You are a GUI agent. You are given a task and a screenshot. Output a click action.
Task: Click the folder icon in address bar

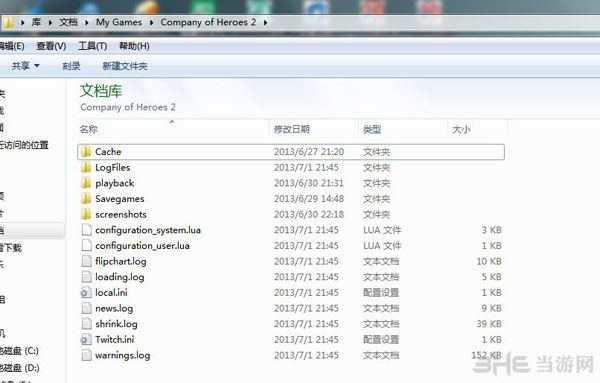(8, 23)
